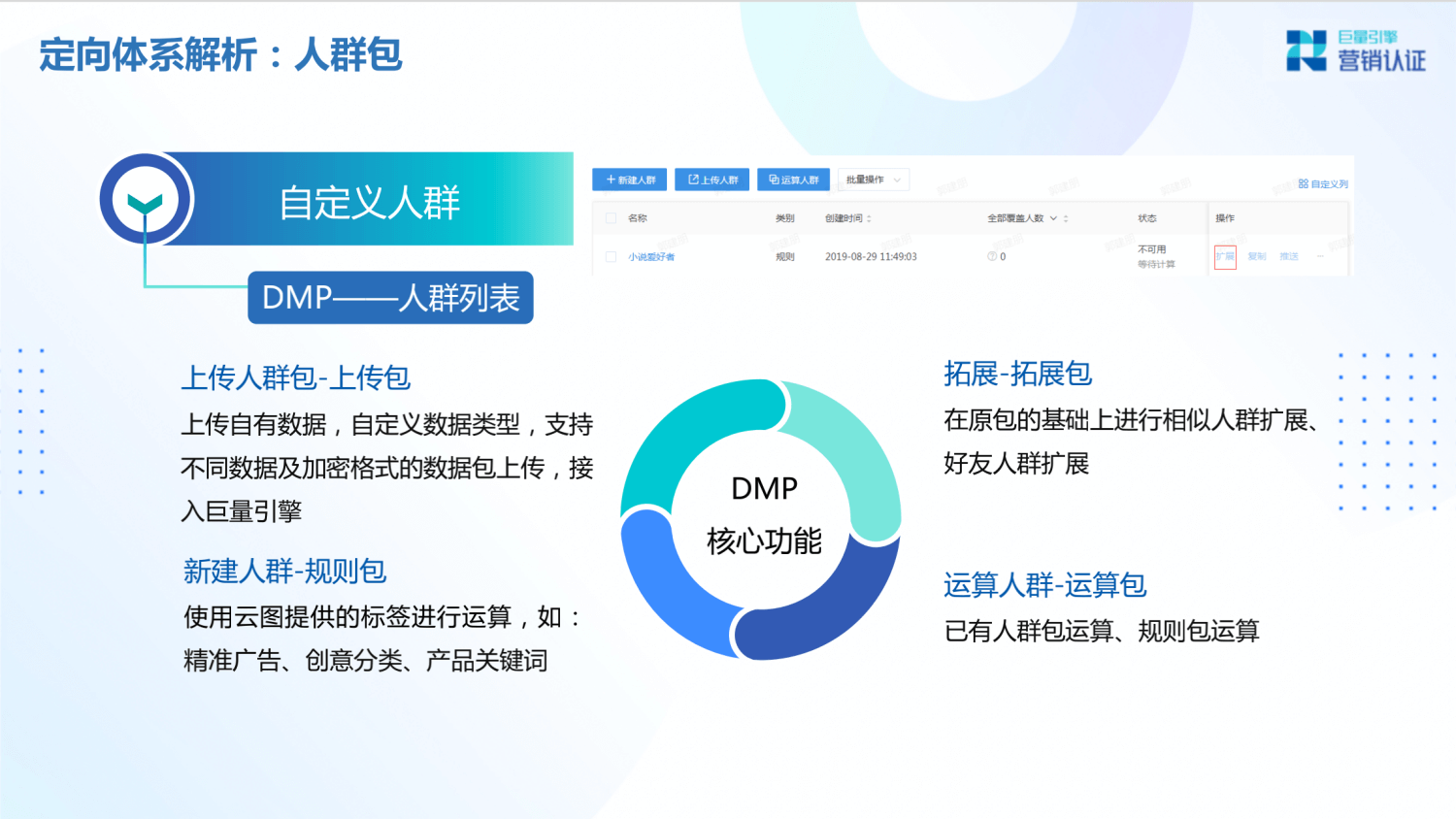Click the slide title 定向体系解析：人群包
1456x819 pixels.
(x=220, y=54)
